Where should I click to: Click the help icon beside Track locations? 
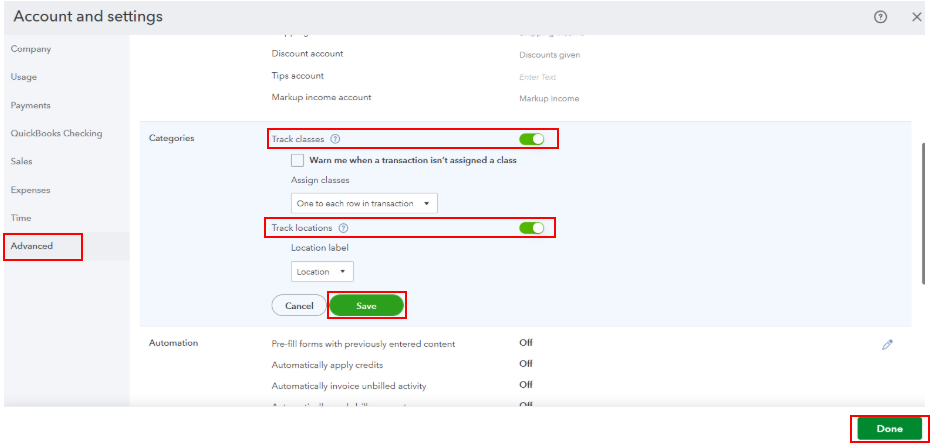point(343,229)
